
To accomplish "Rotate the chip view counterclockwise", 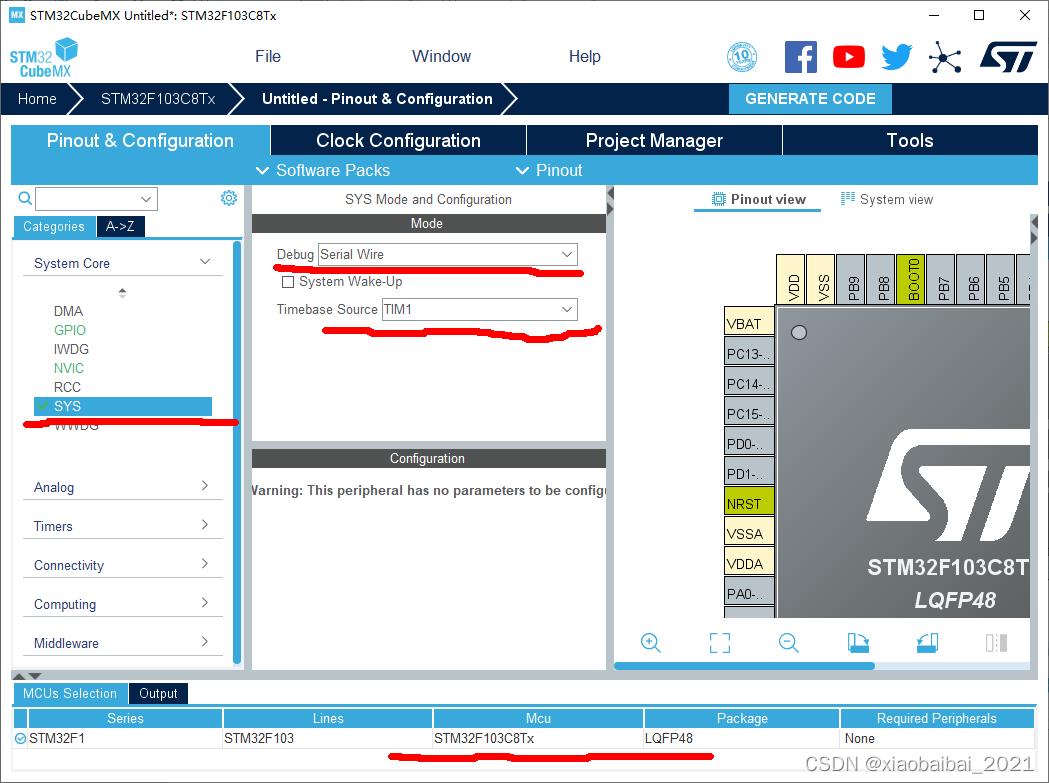I will tap(927, 642).
